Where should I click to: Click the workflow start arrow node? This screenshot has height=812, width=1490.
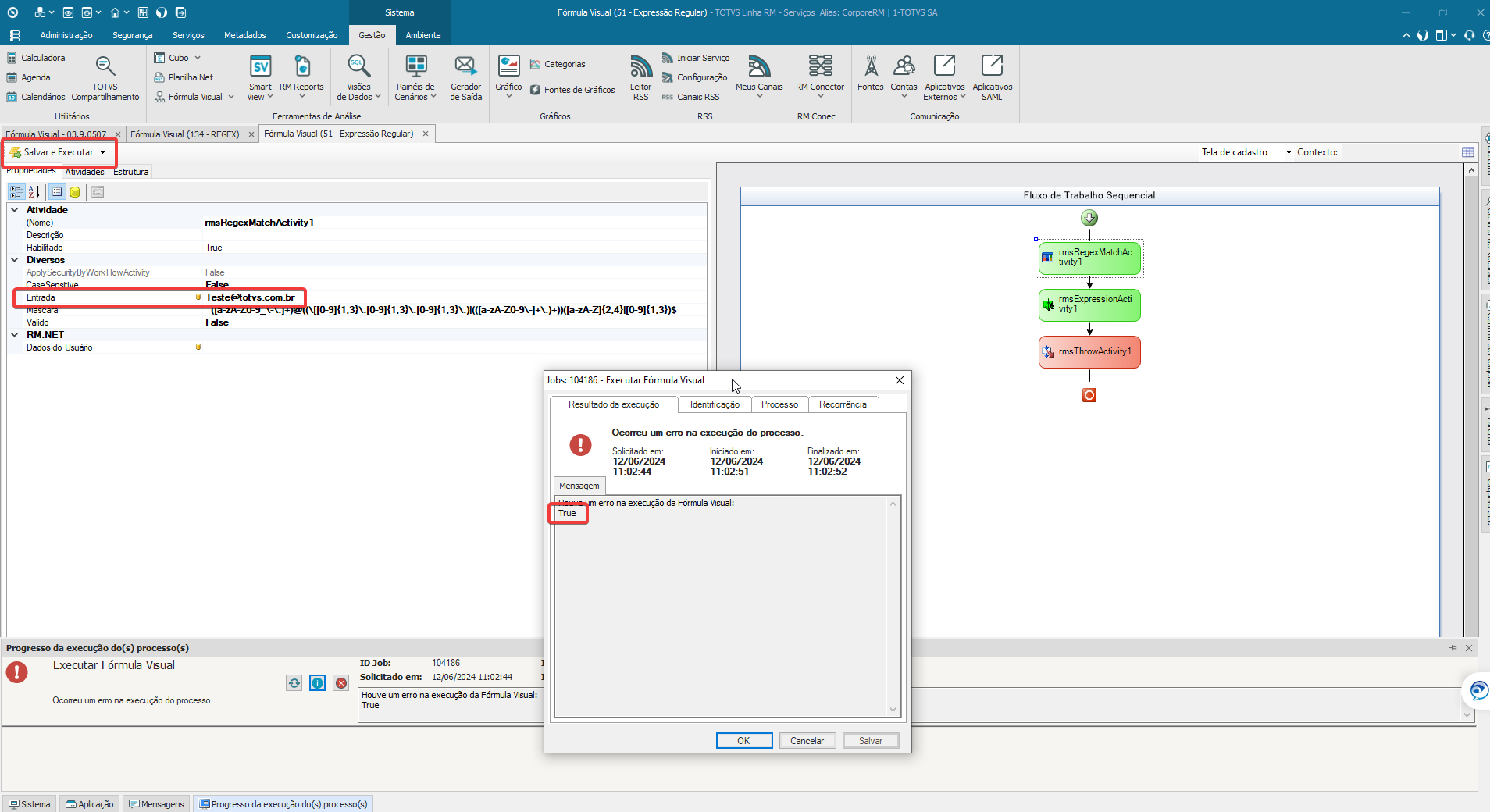click(1089, 218)
